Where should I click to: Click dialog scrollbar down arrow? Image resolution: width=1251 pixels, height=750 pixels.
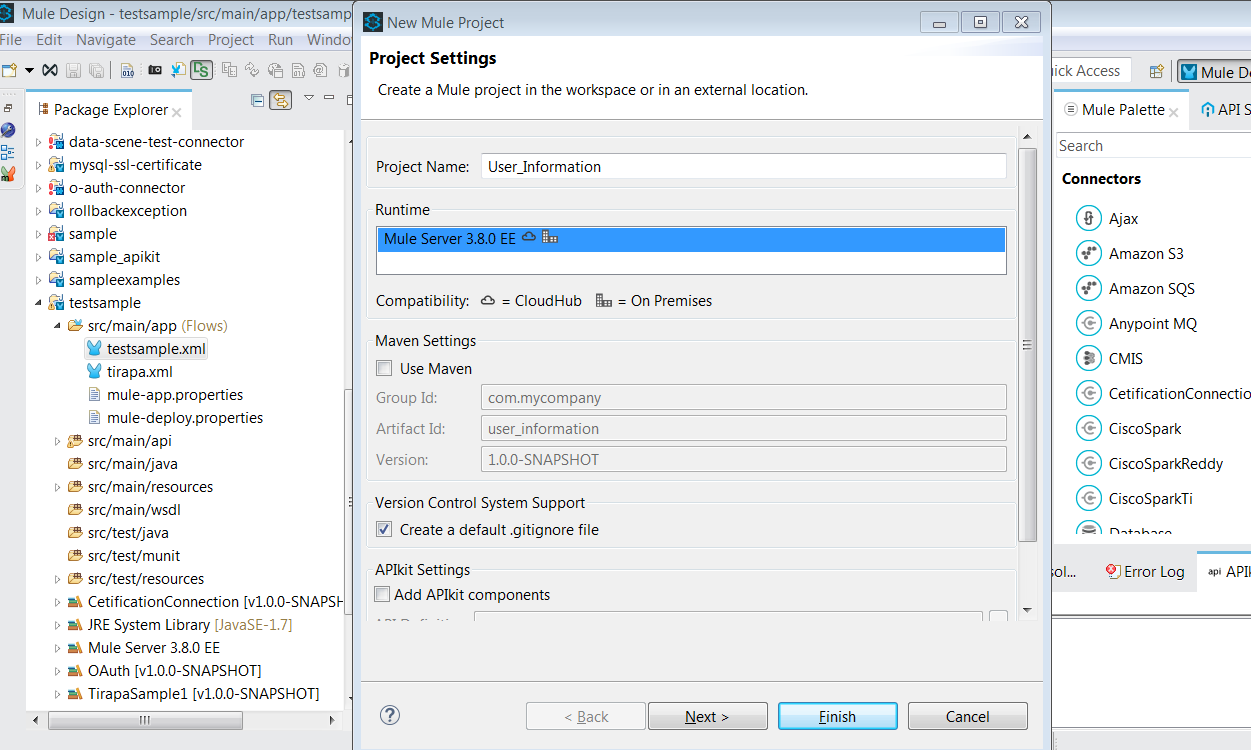pos(1027,609)
